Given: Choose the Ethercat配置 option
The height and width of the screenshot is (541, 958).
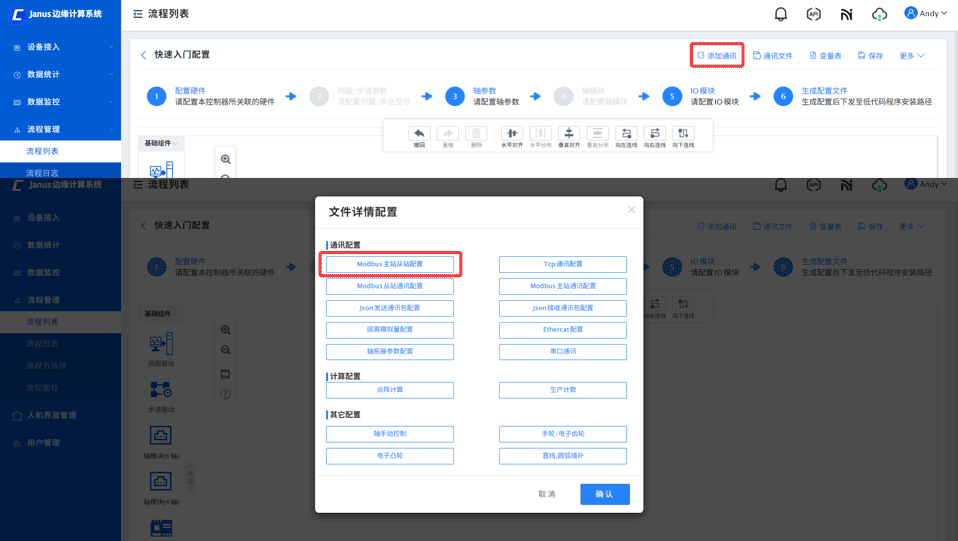Looking at the screenshot, I should [x=563, y=330].
